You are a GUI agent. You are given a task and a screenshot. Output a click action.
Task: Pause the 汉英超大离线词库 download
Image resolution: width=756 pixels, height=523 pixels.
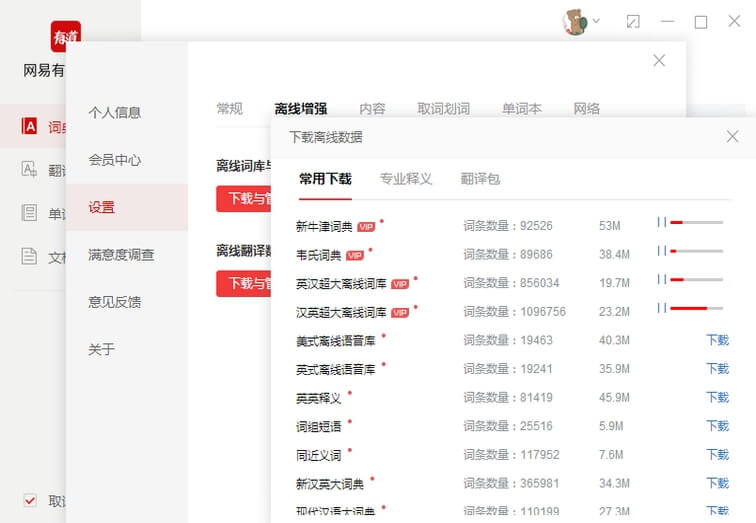[x=661, y=308]
